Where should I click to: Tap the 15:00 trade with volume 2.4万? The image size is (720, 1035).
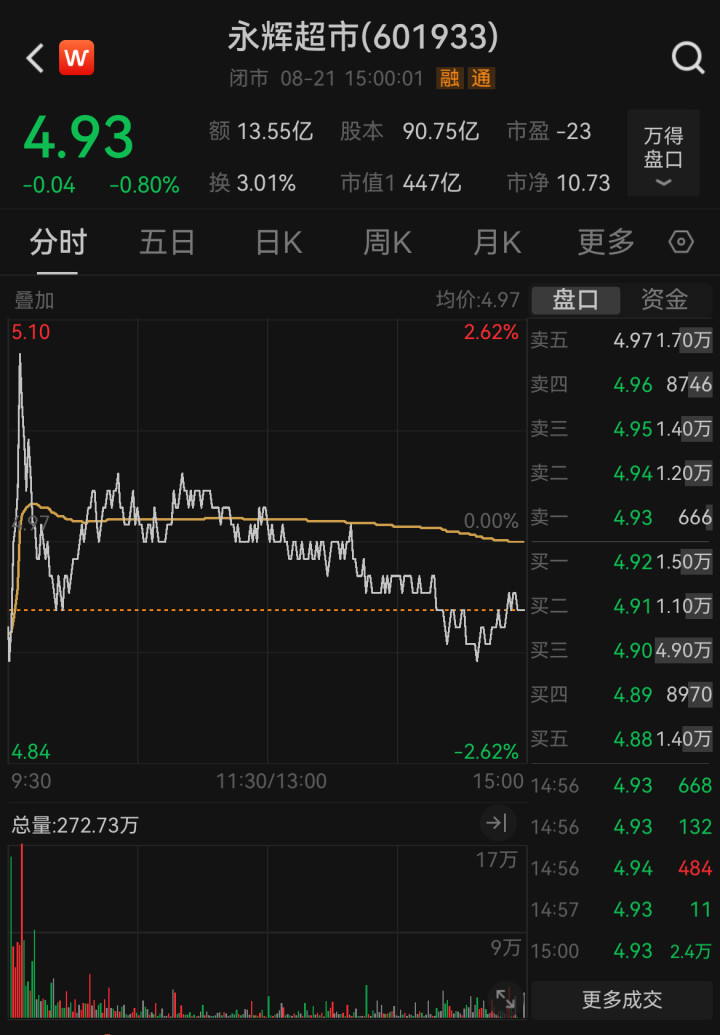621,951
